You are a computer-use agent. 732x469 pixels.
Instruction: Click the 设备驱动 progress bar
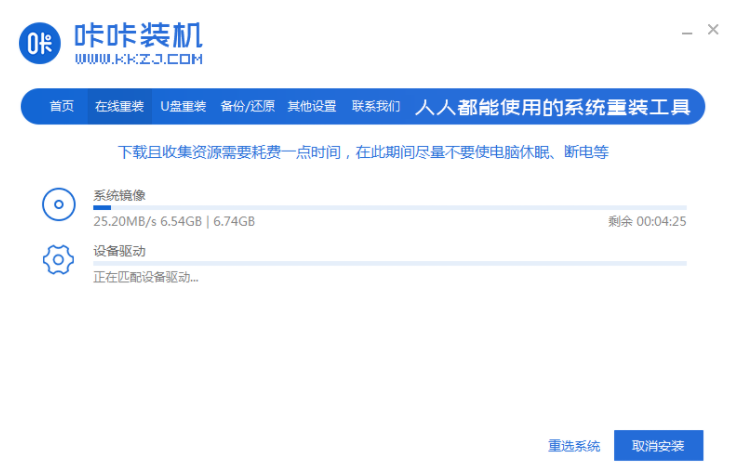coord(390,264)
